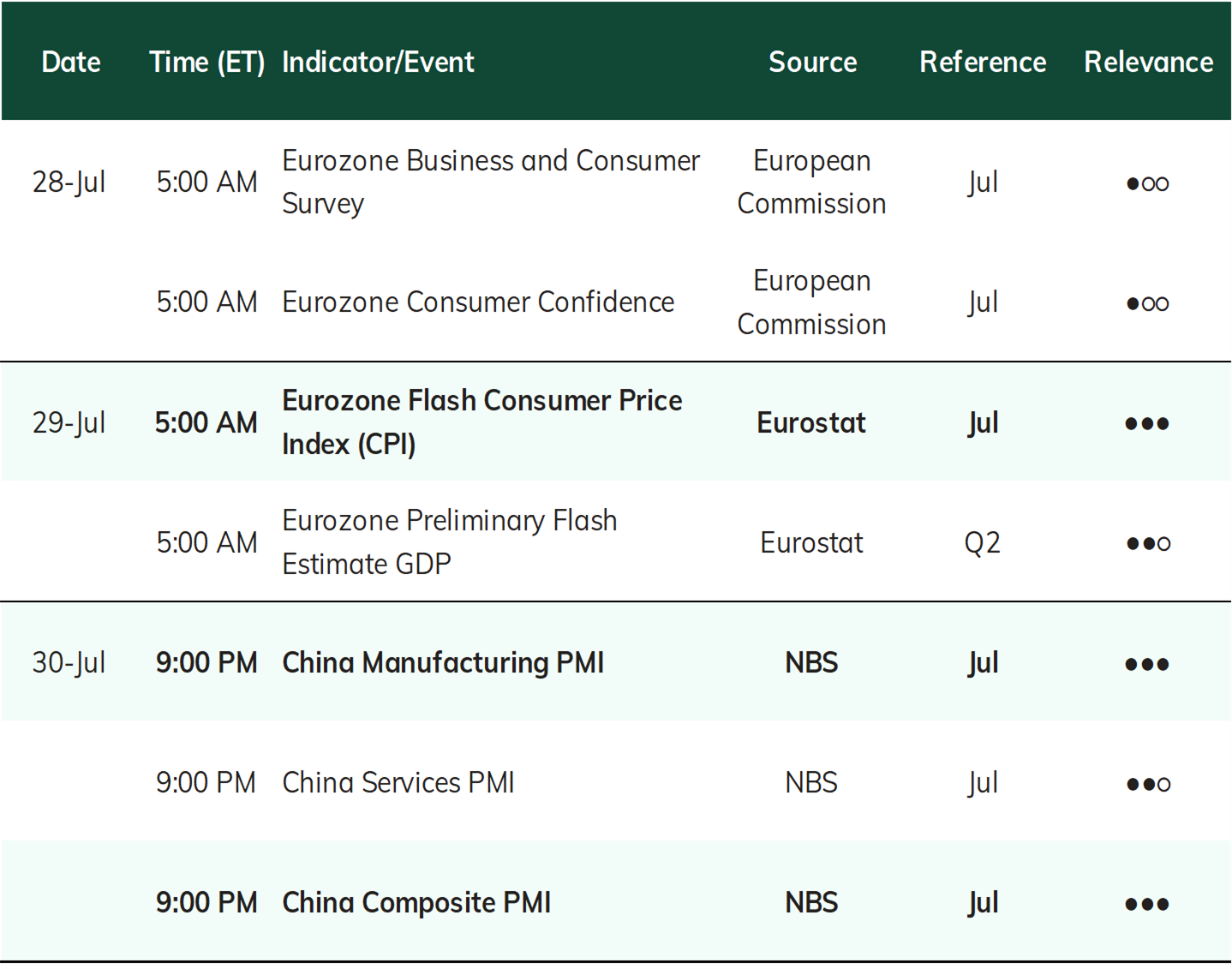Click the Indicator/Event column header
1232x969 pixels.
pos(378,62)
